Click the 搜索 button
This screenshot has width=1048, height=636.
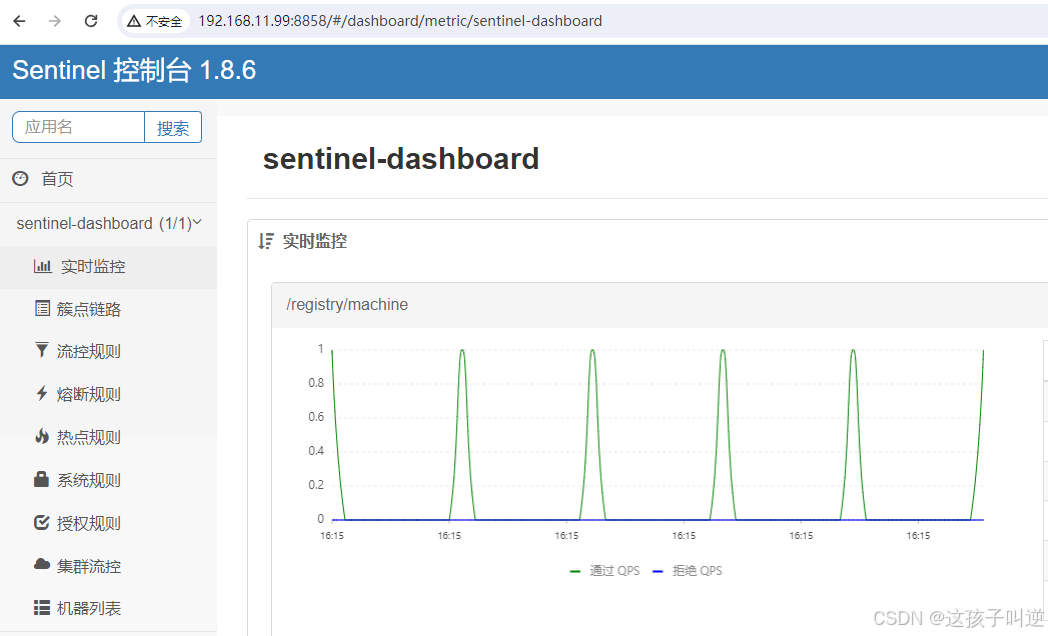[x=173, y=127]
